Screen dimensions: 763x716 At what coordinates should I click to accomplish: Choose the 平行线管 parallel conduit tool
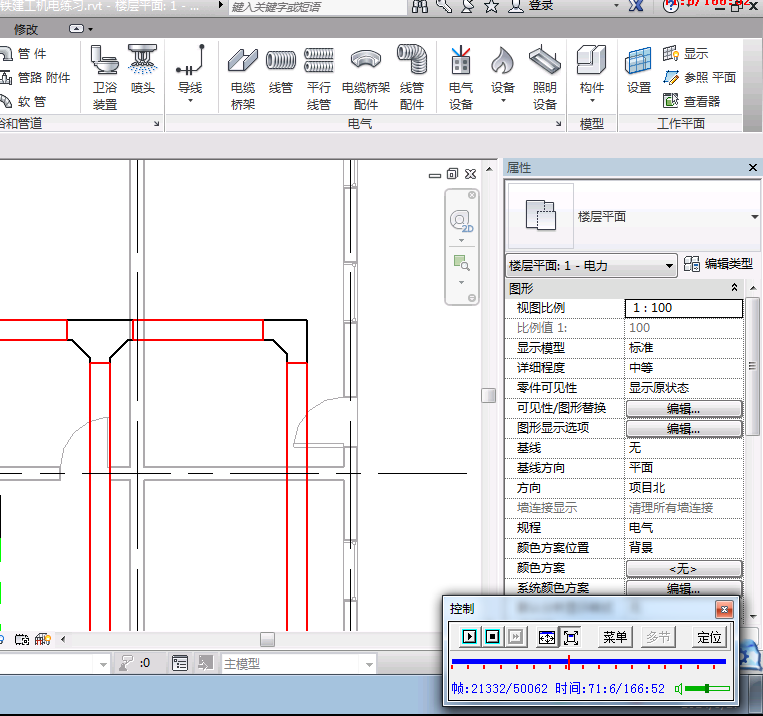[319, 78]
